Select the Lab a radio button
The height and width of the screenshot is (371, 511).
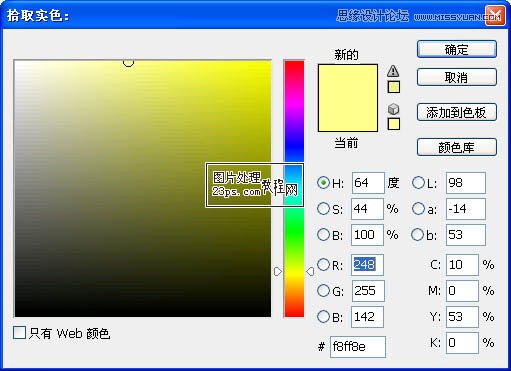pyautogui.click(x=418, y=209)
